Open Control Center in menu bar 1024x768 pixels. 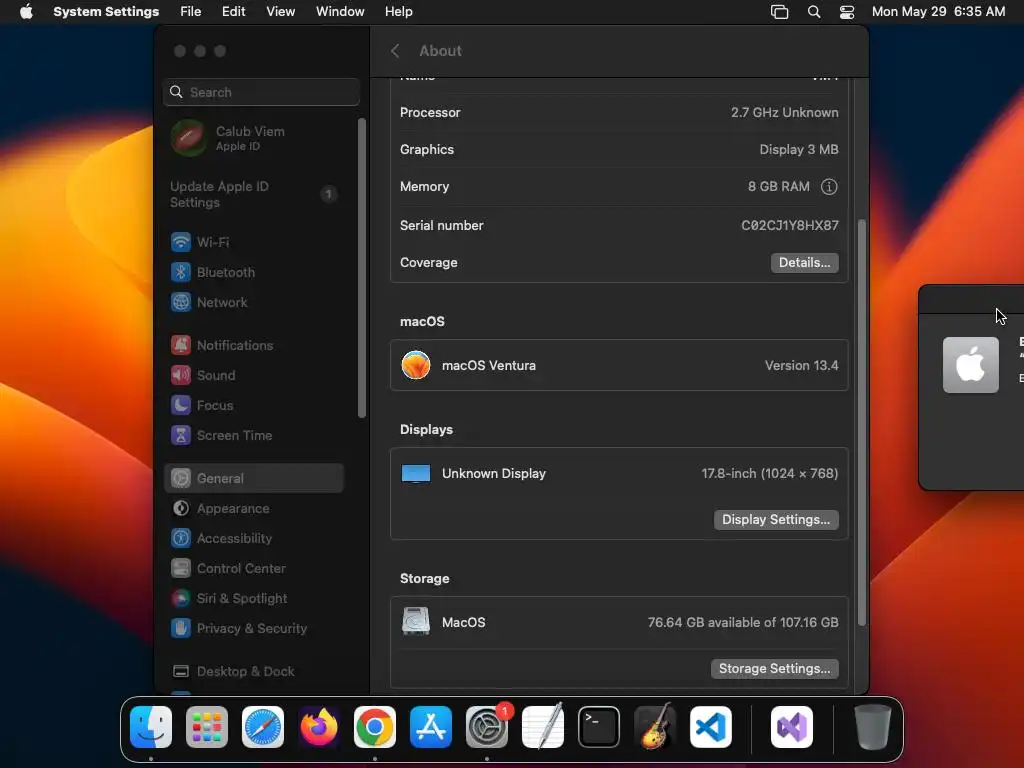pos(847,12)
